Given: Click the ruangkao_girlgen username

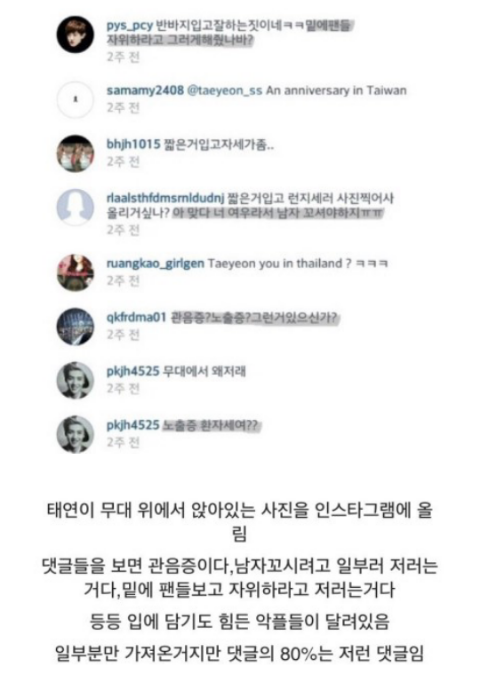Looking at the screenshot, I should click(155, 264).
